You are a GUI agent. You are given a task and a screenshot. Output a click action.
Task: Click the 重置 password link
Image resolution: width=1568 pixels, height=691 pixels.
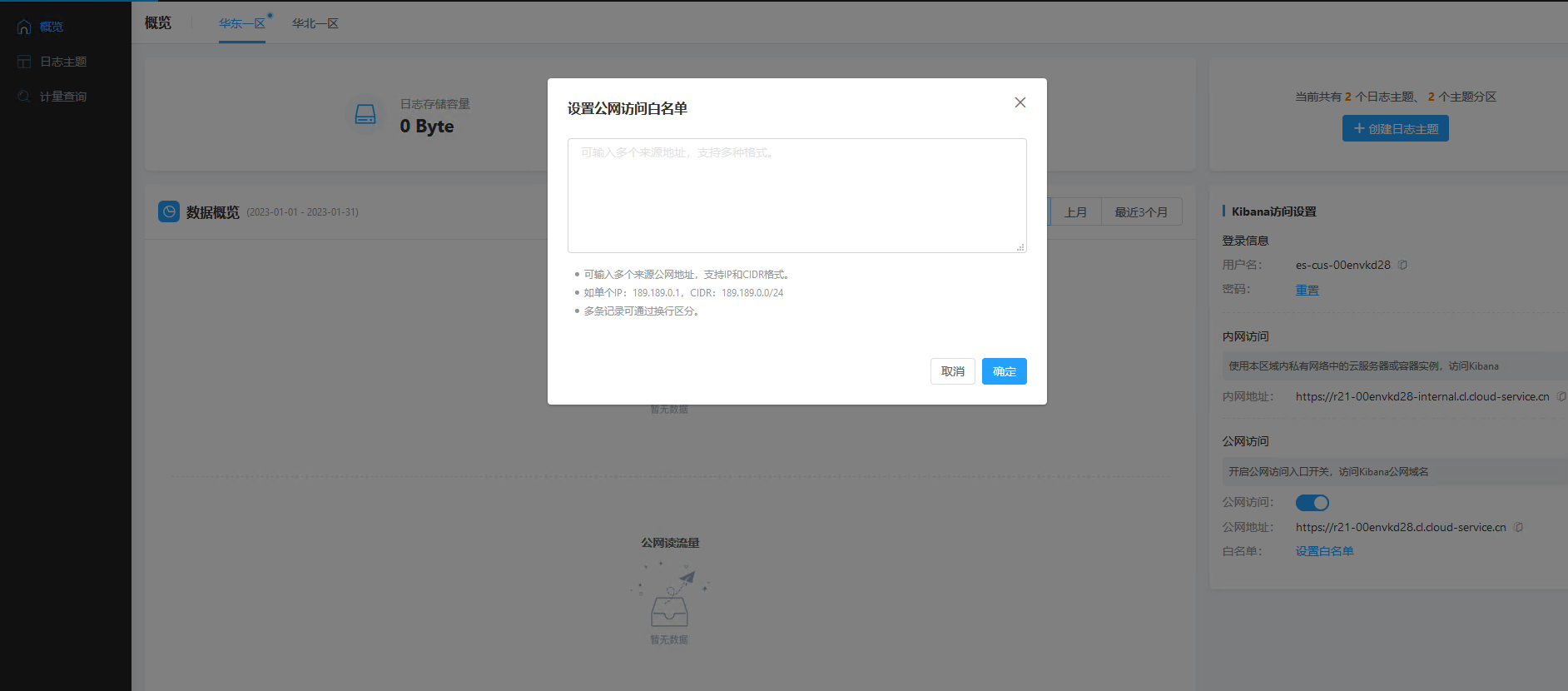coord(1307,290)
